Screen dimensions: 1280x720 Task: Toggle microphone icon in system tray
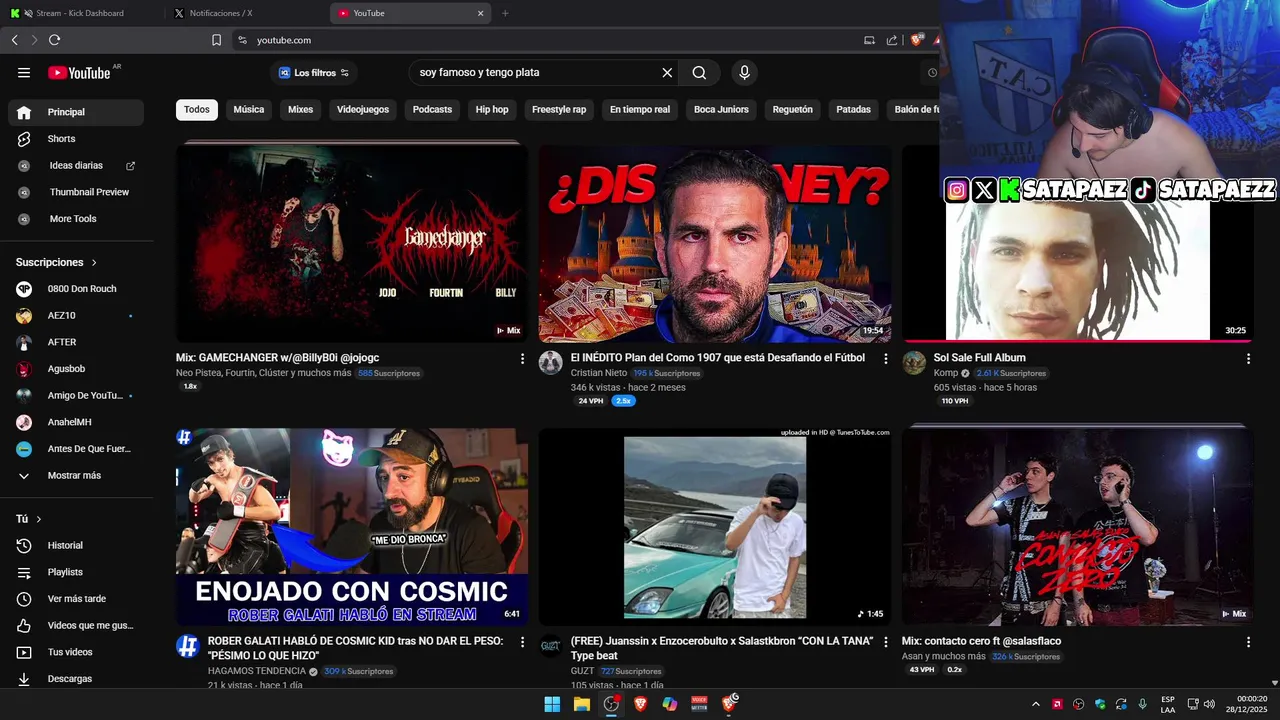[x=1142, y=704]
